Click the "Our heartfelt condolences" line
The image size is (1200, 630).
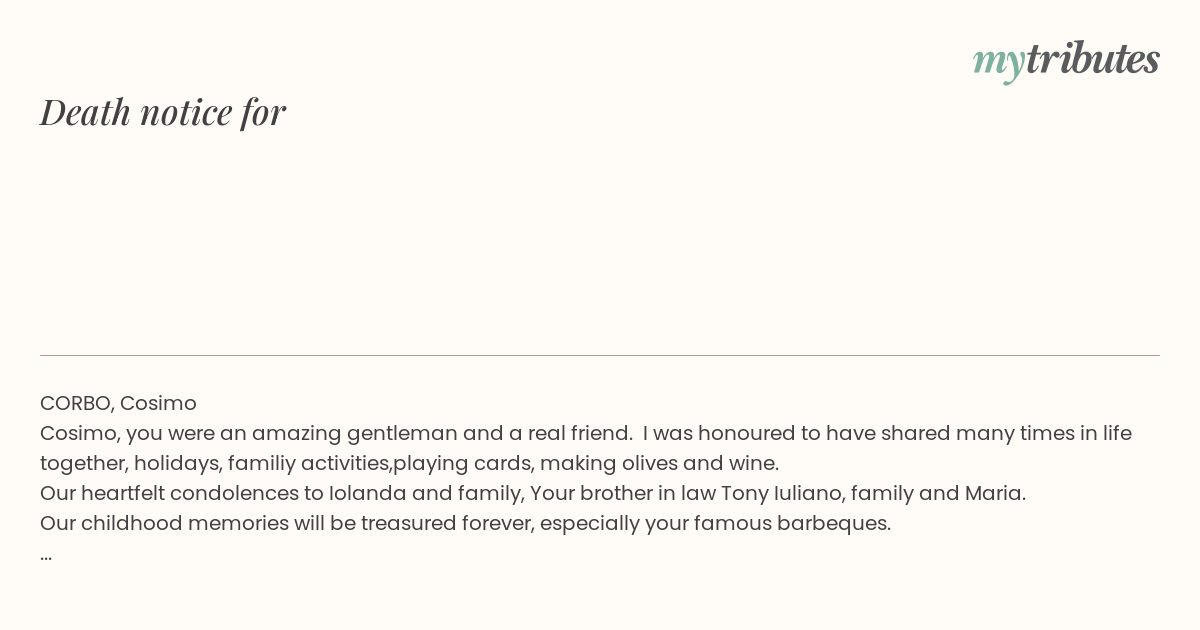pos(533,493)
